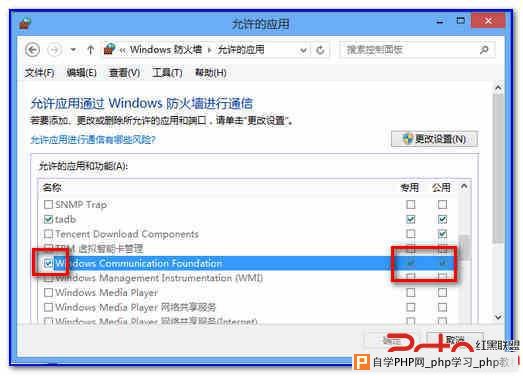Toggle Tencent Download Components checkbox
This screenshot has height=376, width=523.
pos(48,234)
